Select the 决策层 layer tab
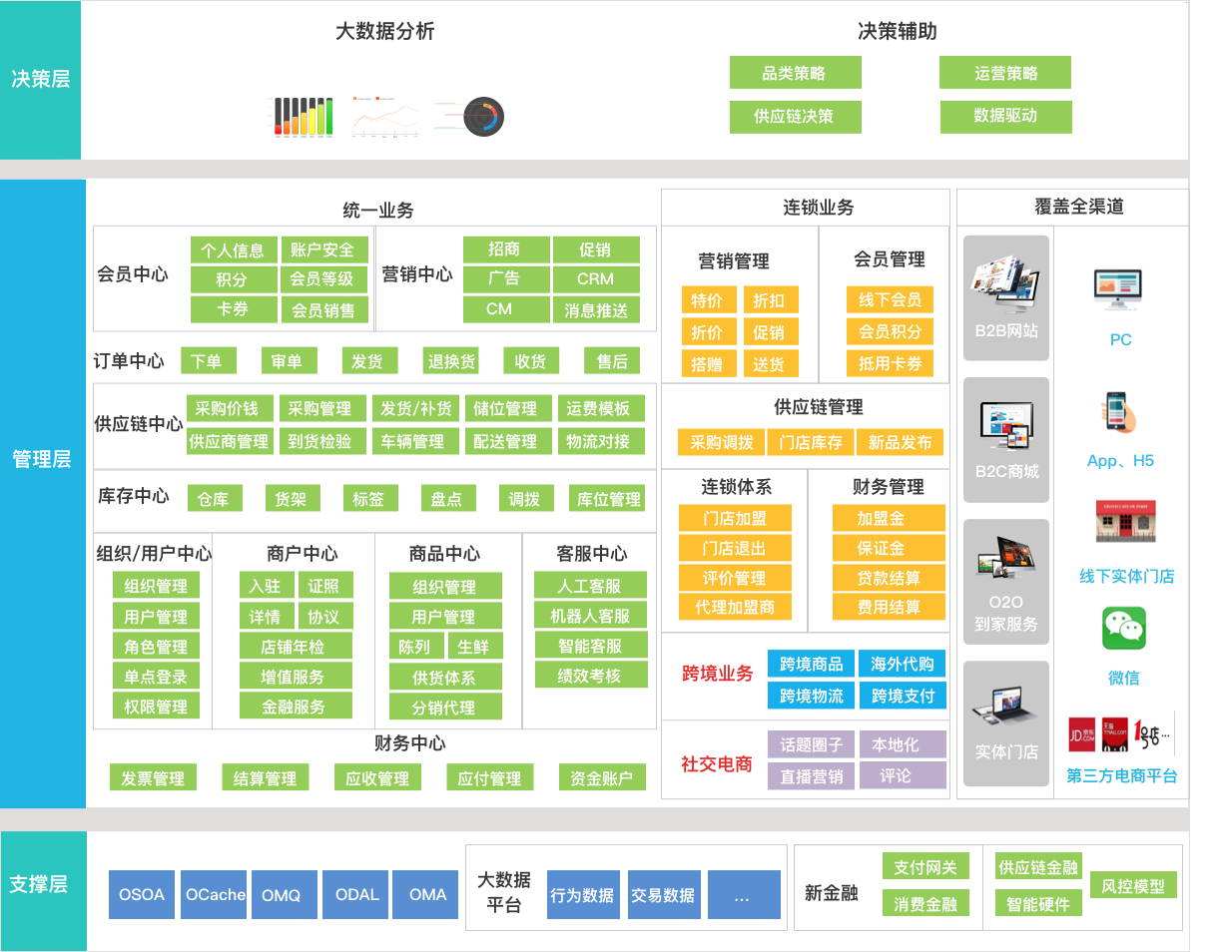The width and height of the screenshot is (1232, 952). tap(41, 79)
